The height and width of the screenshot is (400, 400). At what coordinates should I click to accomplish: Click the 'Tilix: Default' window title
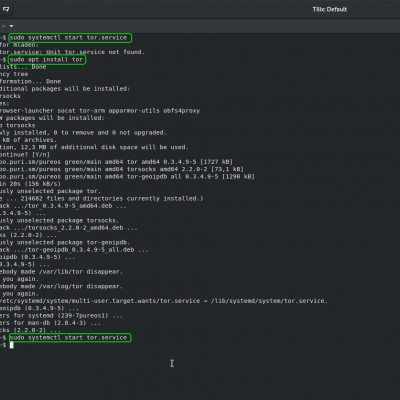click(x=330, y=9)
